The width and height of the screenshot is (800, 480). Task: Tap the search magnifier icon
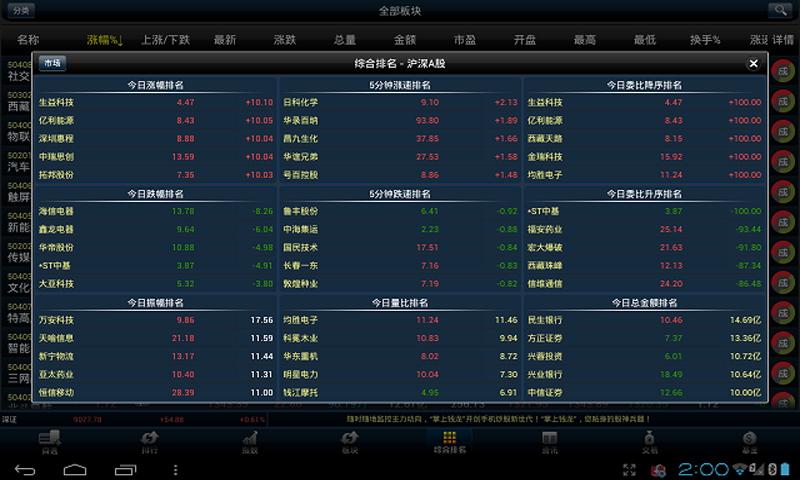[x=779, y=11]
